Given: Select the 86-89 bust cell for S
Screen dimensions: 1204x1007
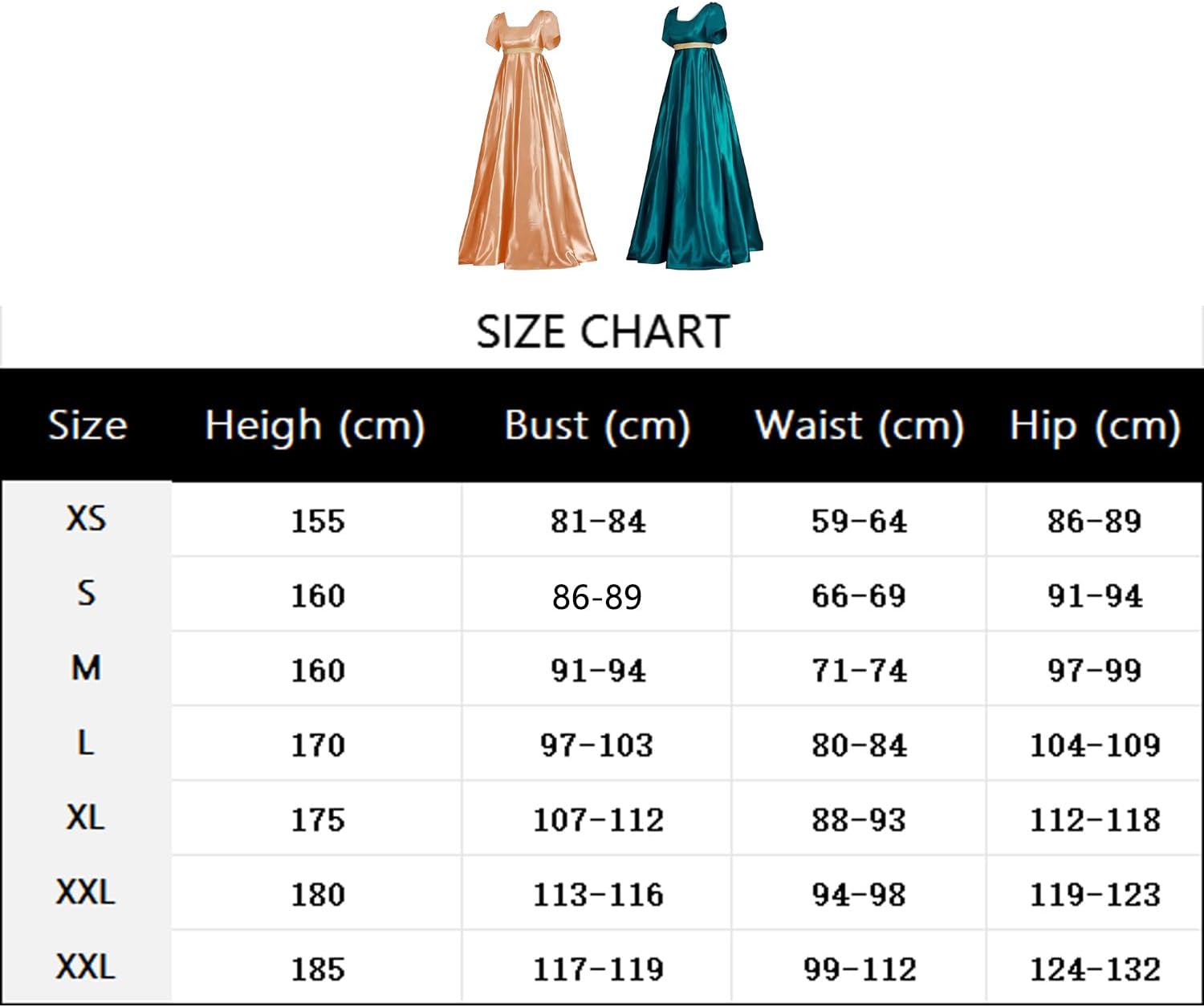Looking at the screenshot, I should tap(597, 596).
